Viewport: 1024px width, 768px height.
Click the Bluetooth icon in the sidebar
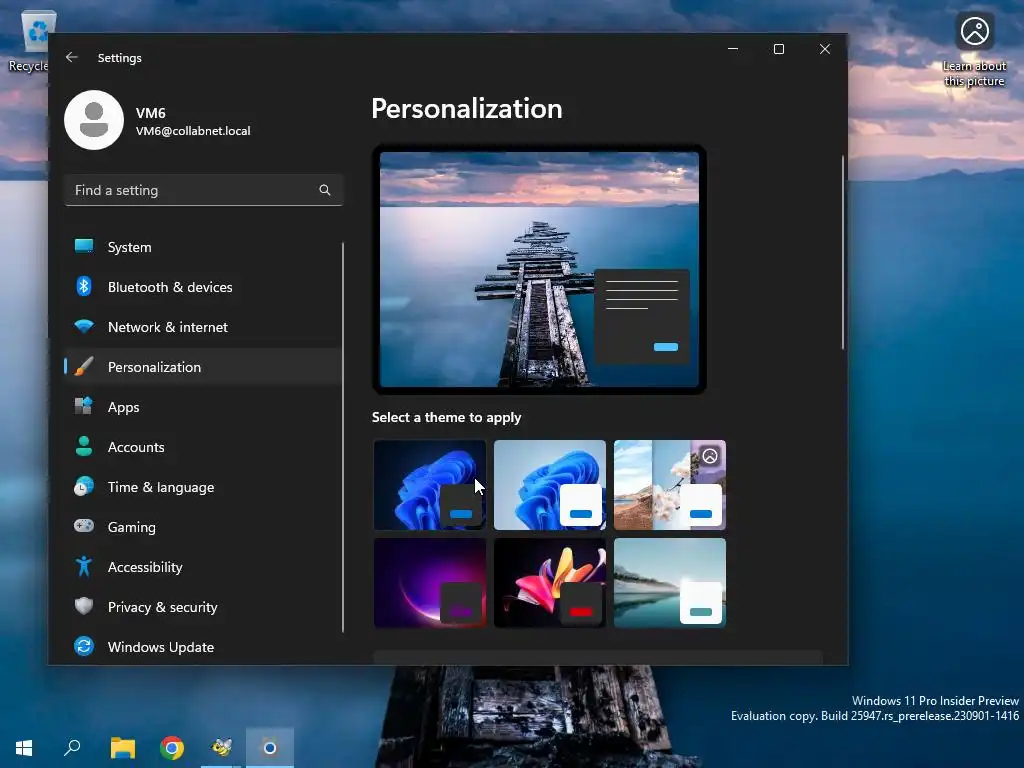[84, 287]
